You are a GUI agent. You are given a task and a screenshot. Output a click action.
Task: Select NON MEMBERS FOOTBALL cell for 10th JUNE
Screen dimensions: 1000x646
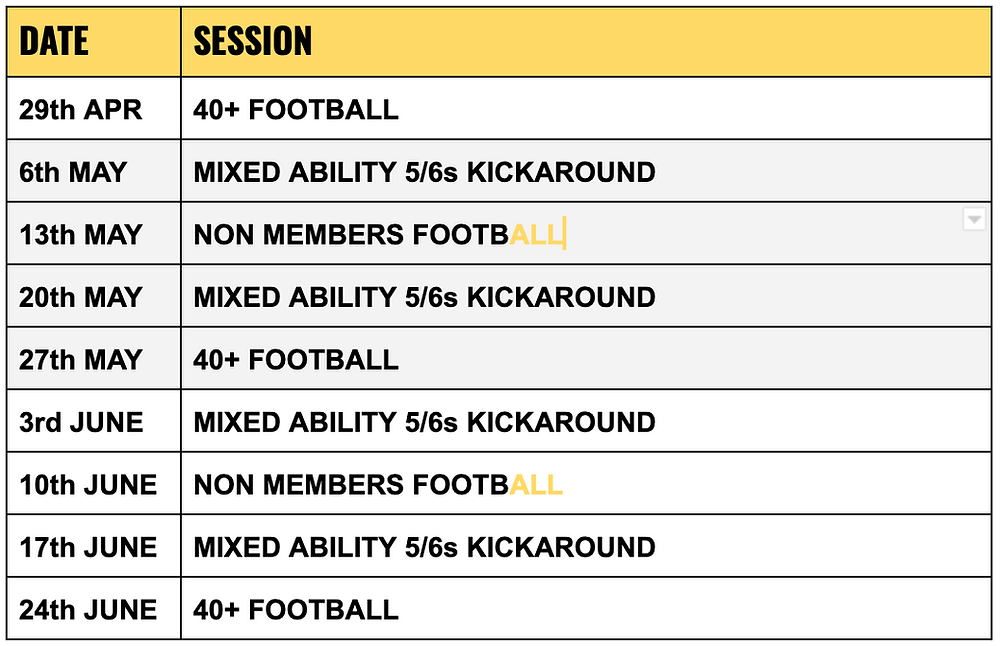(586, 483)
